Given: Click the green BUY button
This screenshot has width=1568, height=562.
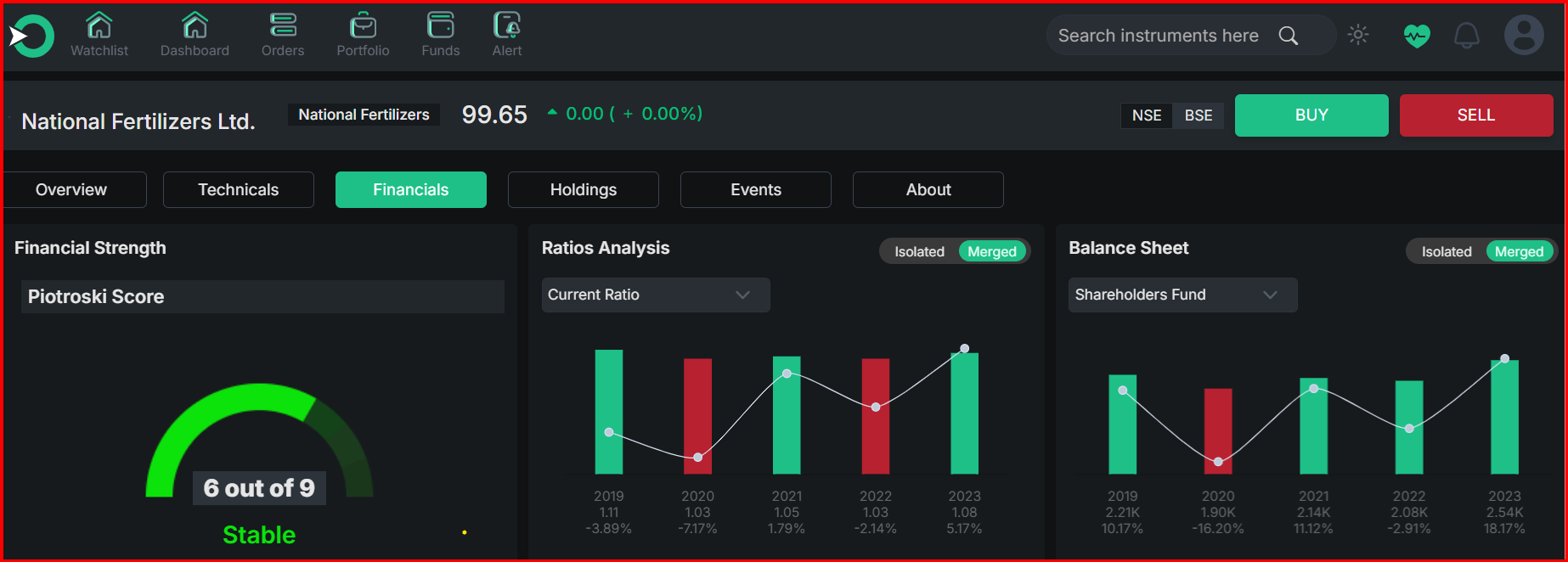Looking at the screenshot, I should [1311, 115].
